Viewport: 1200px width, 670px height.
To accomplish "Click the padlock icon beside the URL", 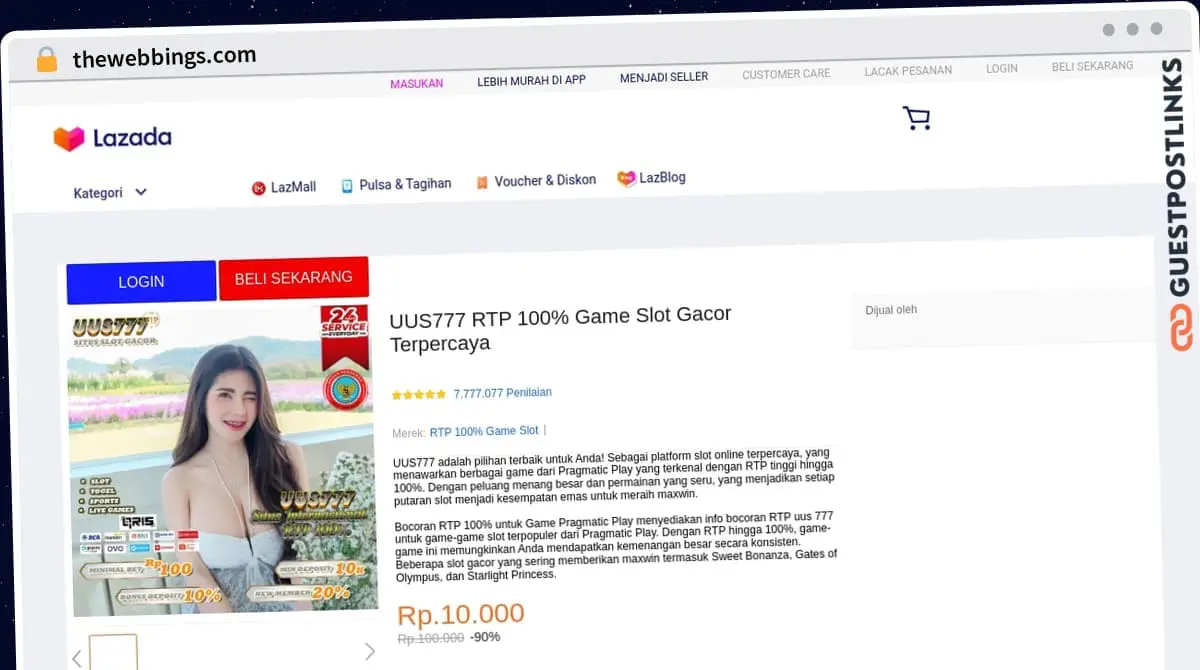I will click(x=47, y=59).
